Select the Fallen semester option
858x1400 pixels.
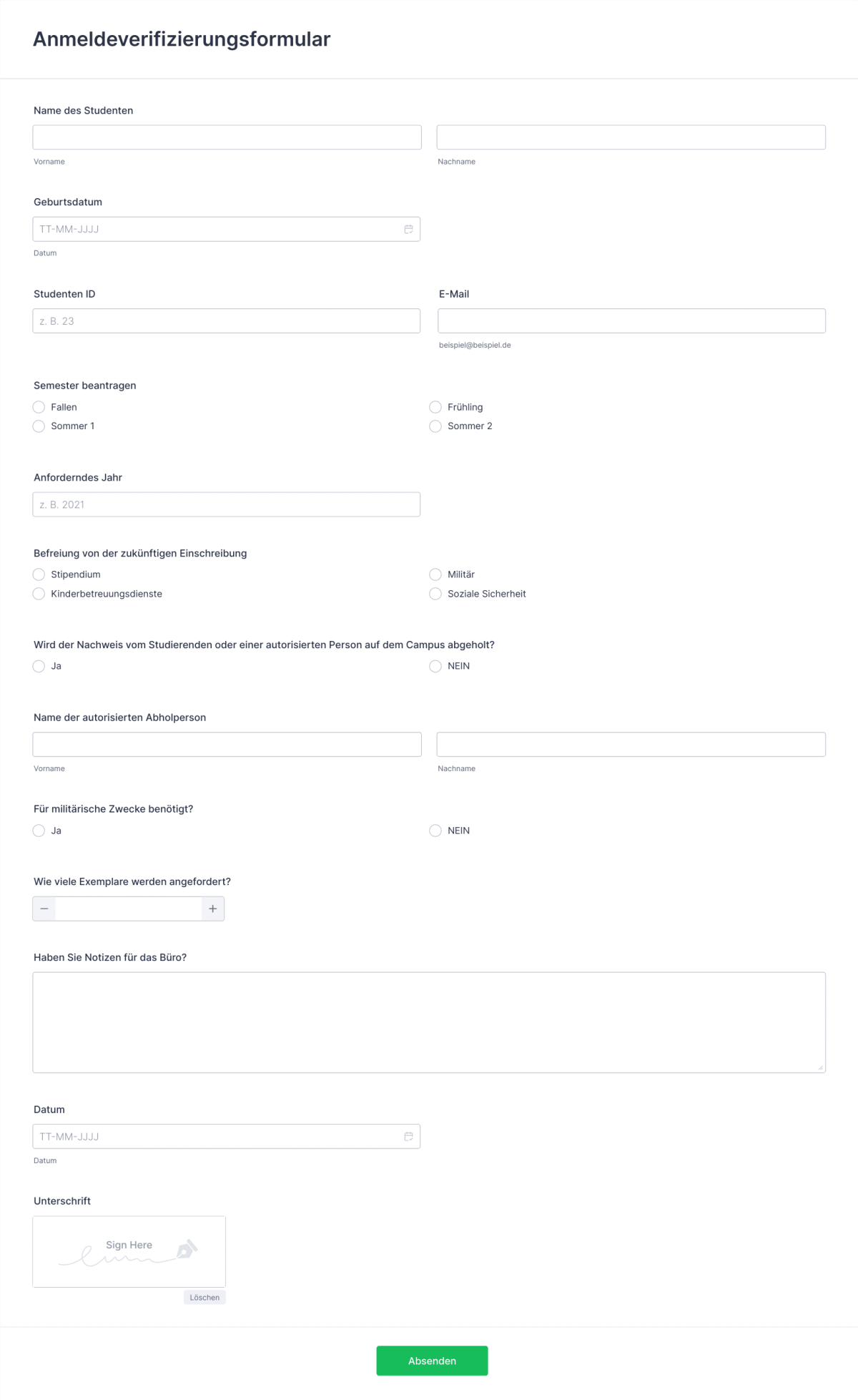point(39,406)
